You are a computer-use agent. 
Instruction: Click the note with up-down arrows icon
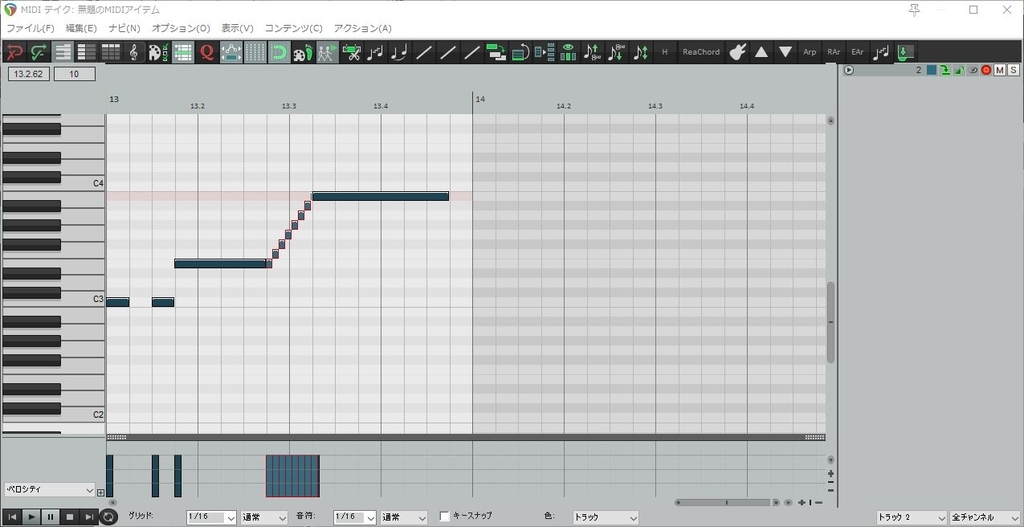[641, 52]
